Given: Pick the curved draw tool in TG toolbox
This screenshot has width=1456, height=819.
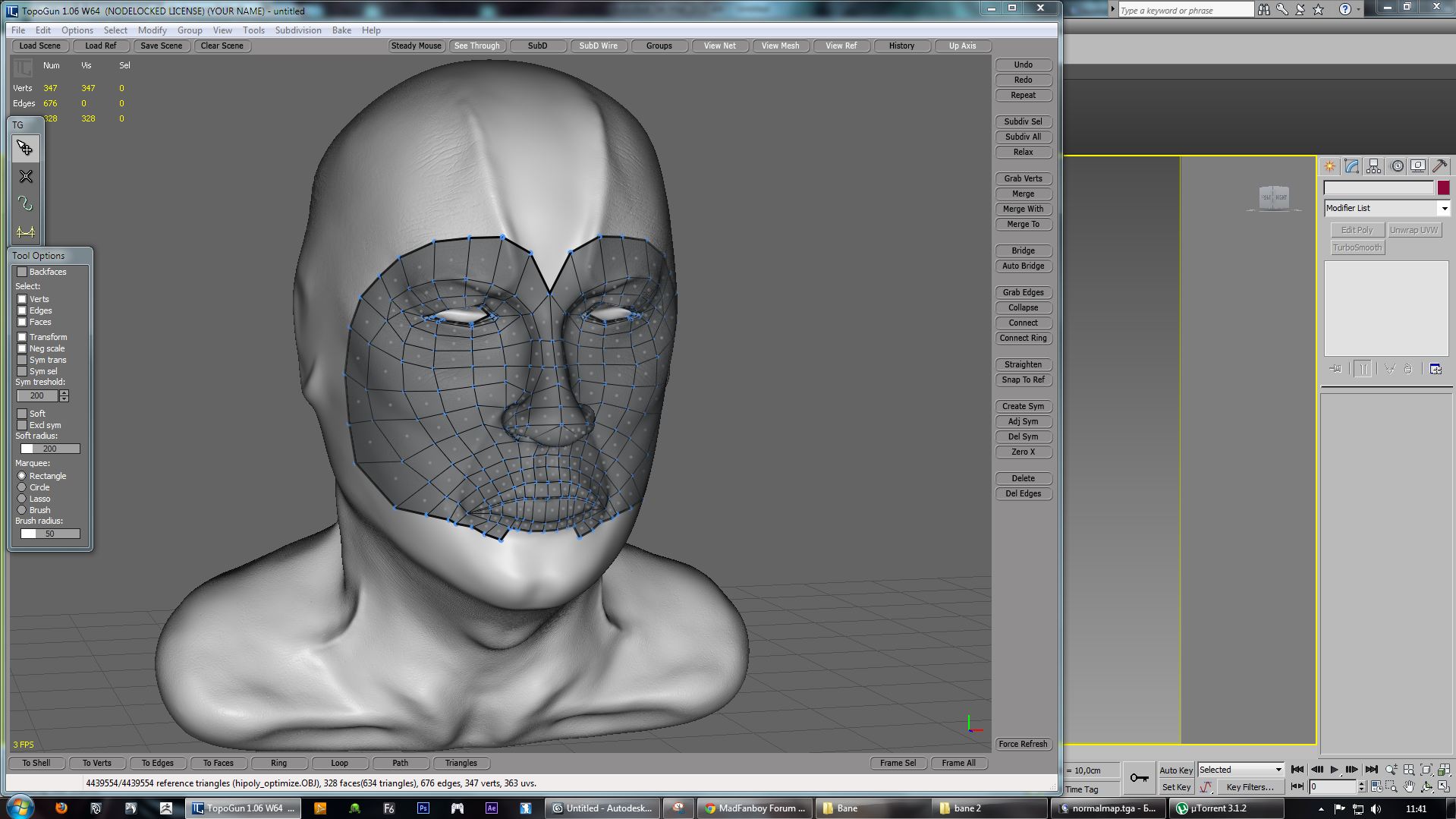Looking at the screenshot, I should (x=26, y=204).
